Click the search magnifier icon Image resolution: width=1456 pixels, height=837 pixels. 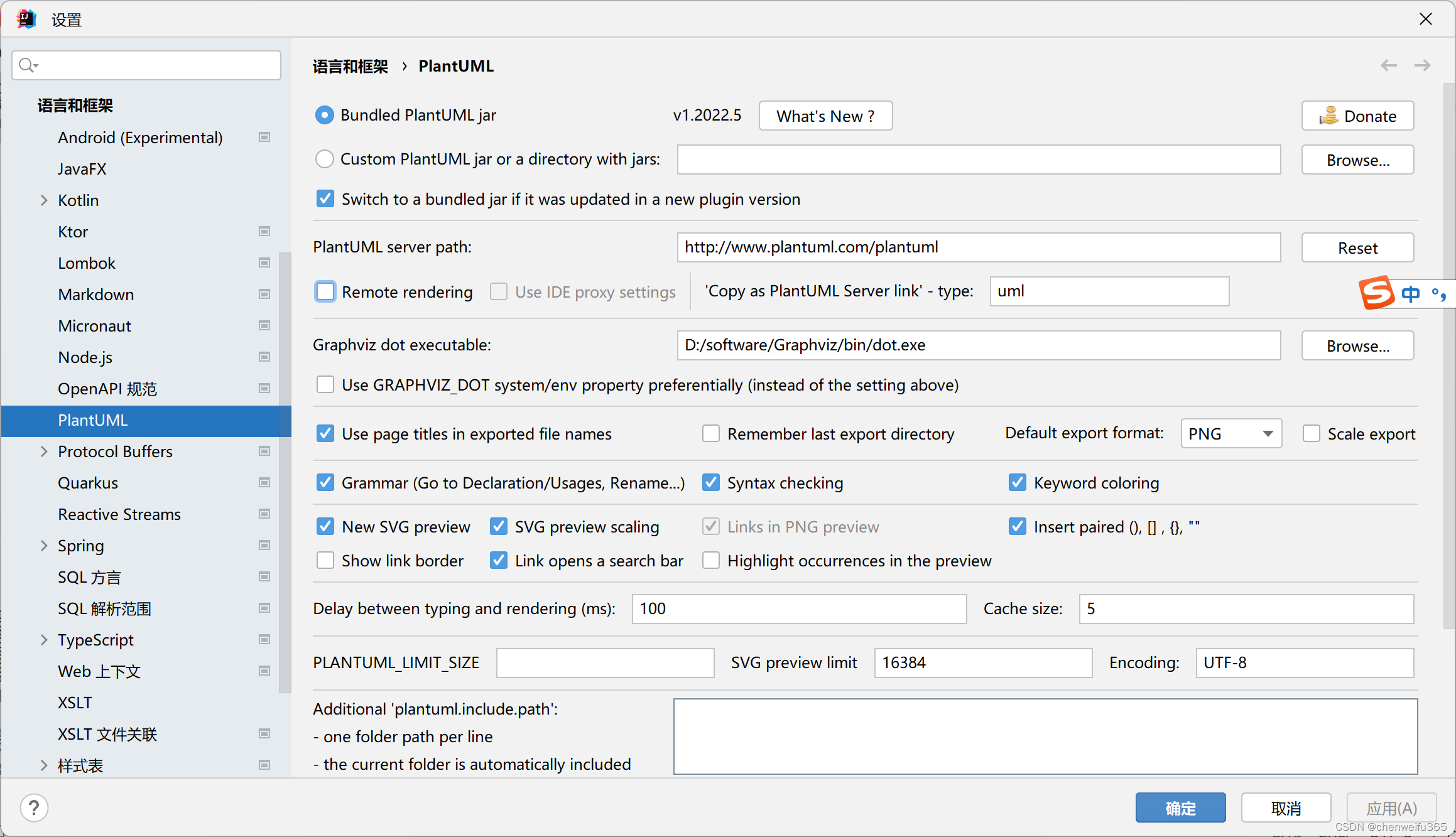tap(27, 65)
